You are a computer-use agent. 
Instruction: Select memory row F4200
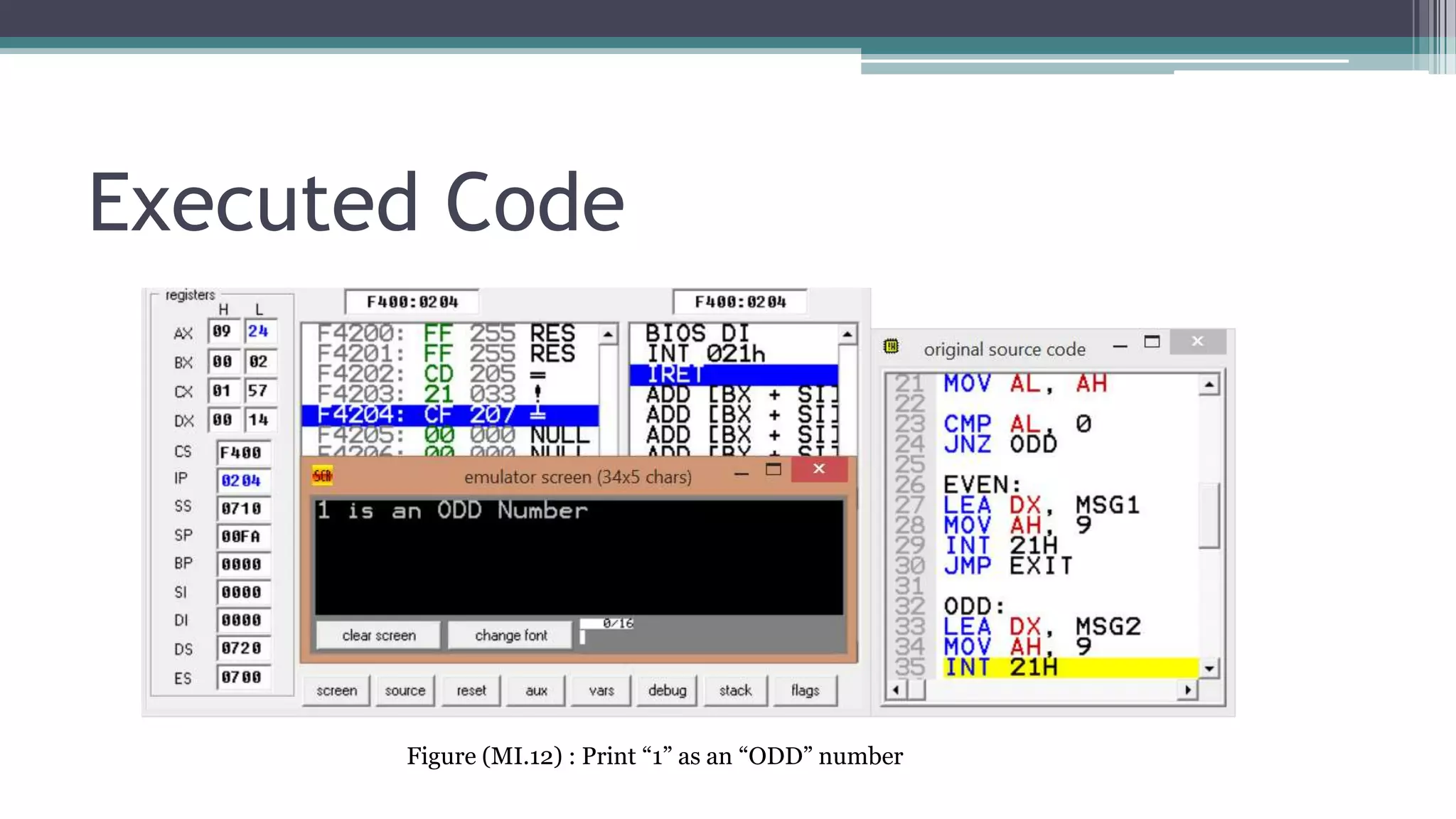(450, 333)
